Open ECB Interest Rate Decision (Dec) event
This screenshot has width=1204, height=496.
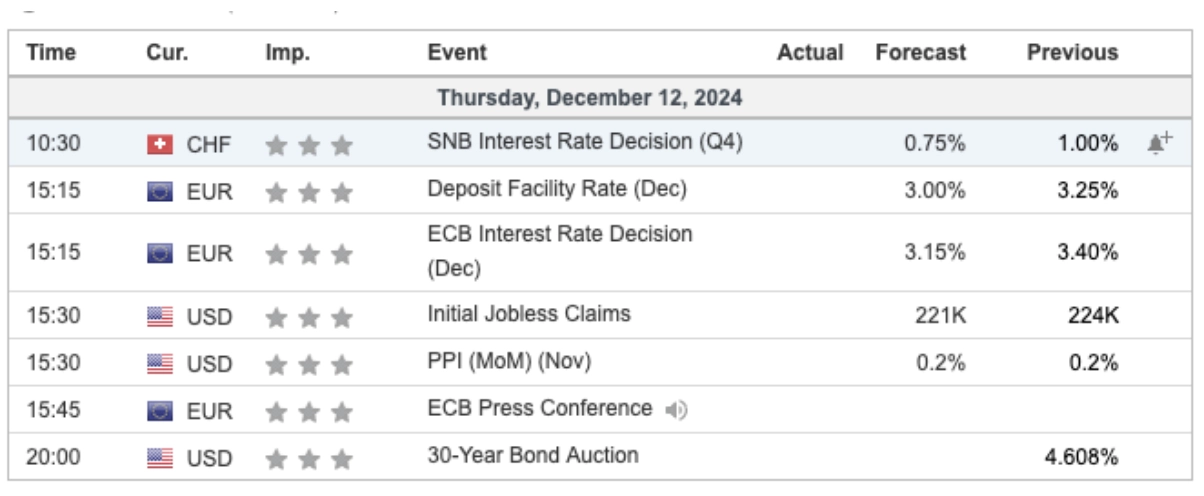[x=559, y=251]
